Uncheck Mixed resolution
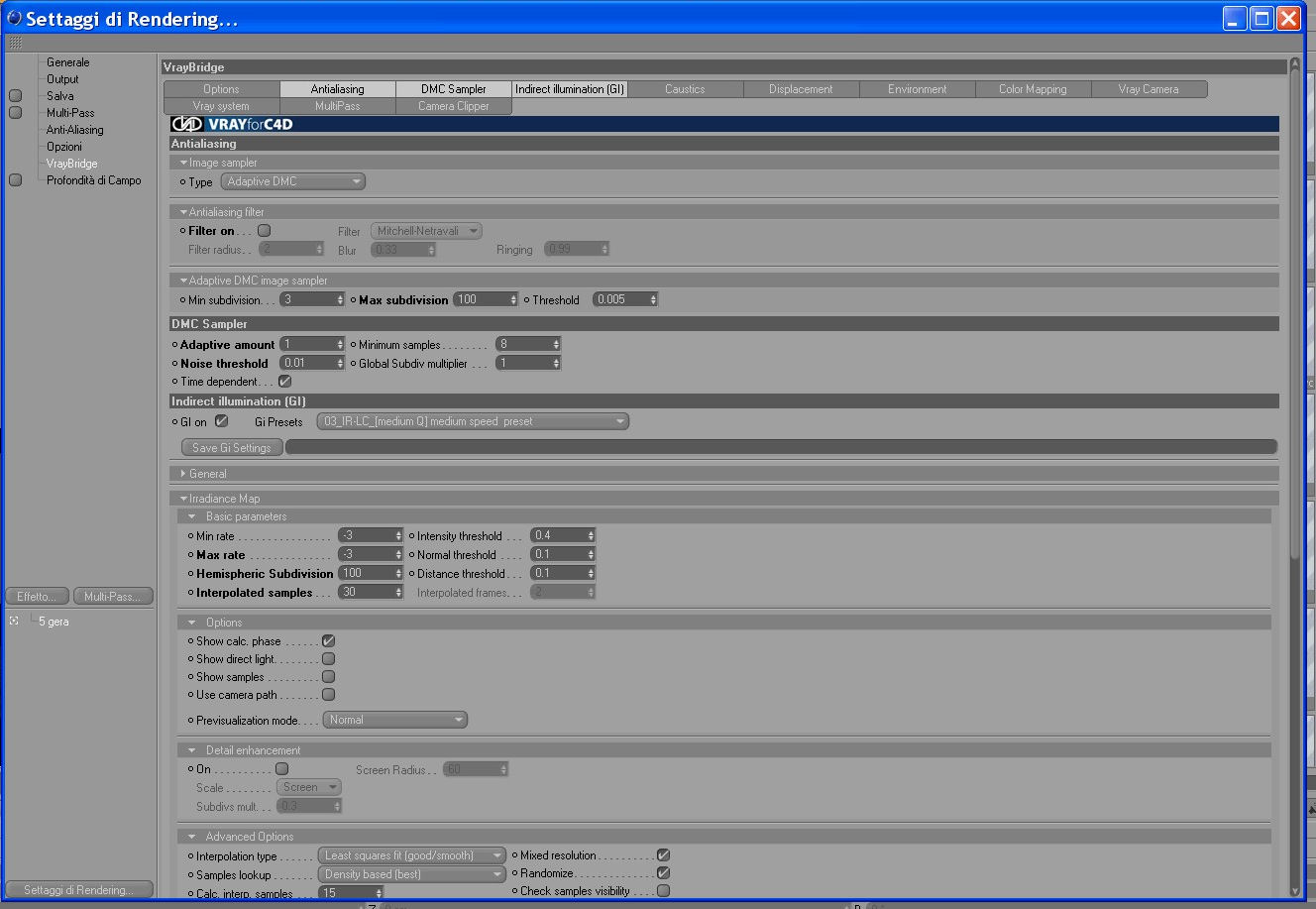The width and height of the screenshot is (1316, 909). (x=664, y=855)
